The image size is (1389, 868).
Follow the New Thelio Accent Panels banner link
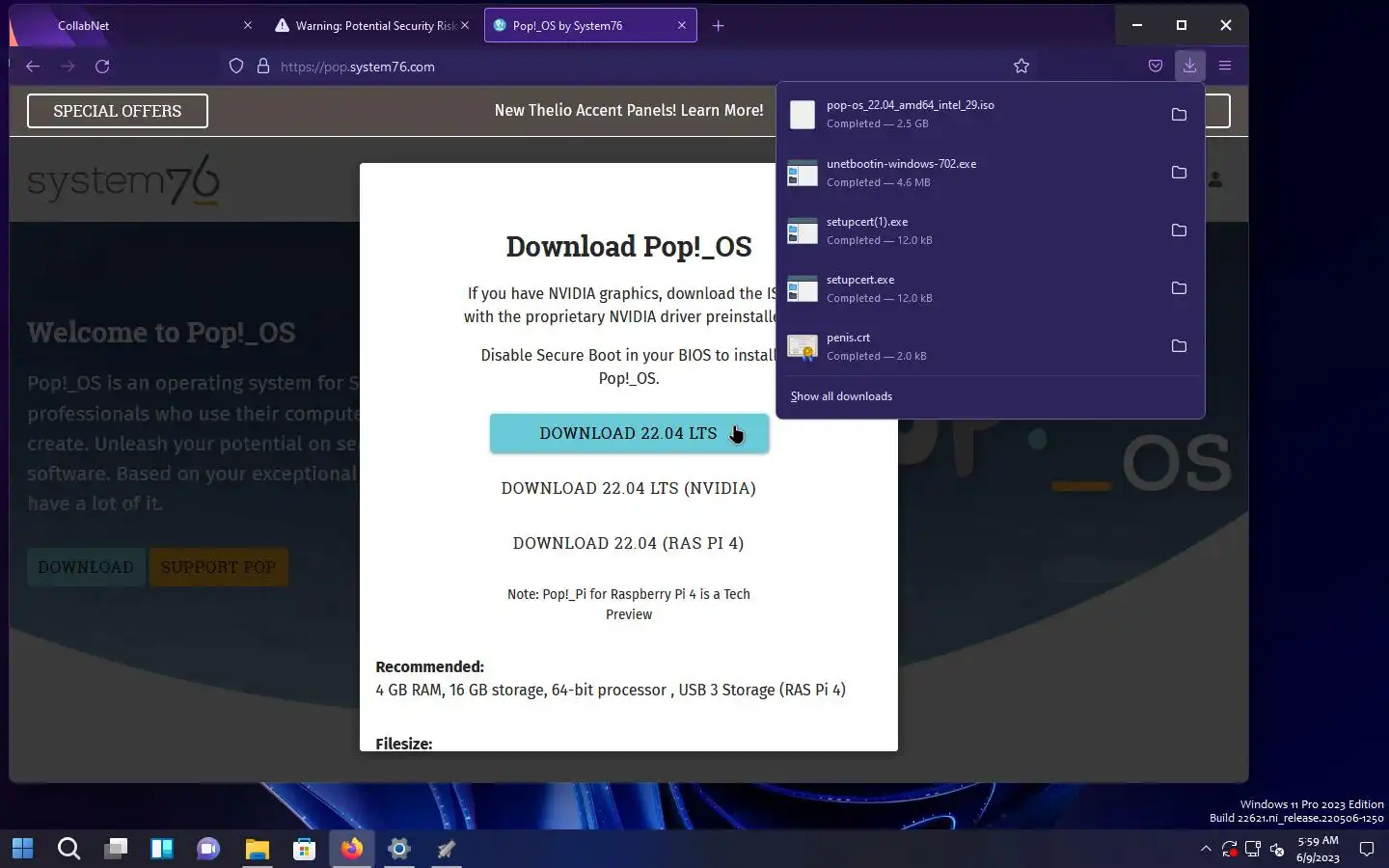point(629,110)
